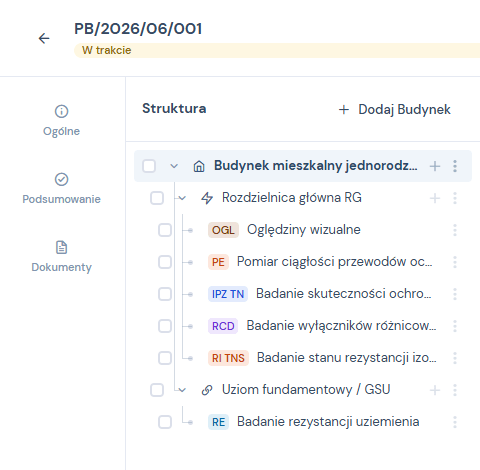Screen dimensions: 480x470
Task: Open the Ogólne info section
Action: point(61,121)
